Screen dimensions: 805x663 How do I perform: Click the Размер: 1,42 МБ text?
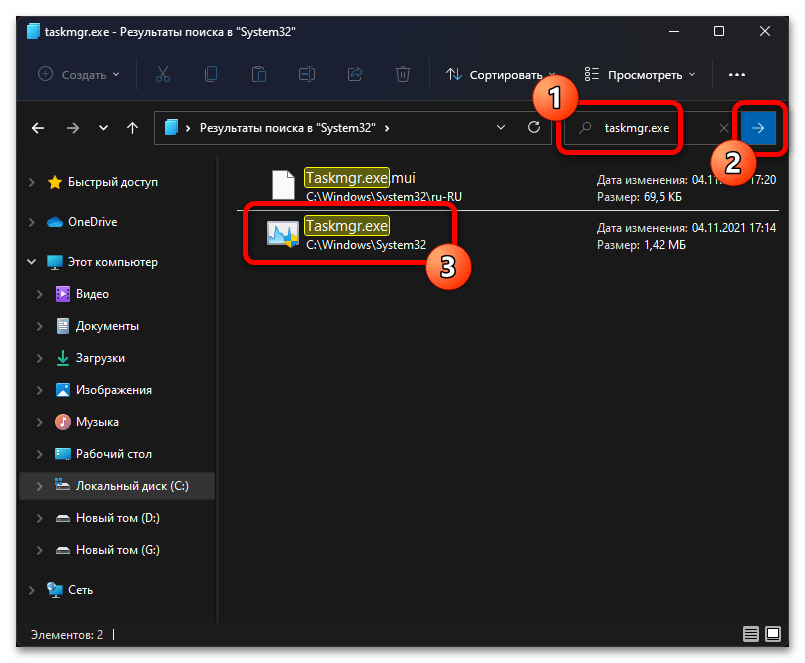pyautogui.click(x=641, y=245)
